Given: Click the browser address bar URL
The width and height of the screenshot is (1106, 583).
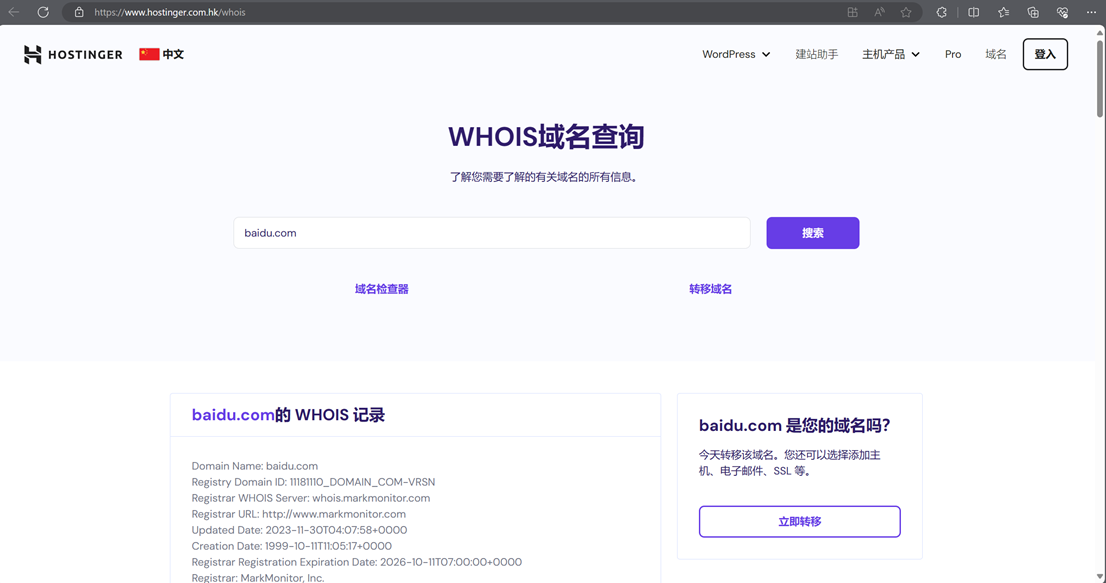Looking at the screenshot, I should click(170, 12).
